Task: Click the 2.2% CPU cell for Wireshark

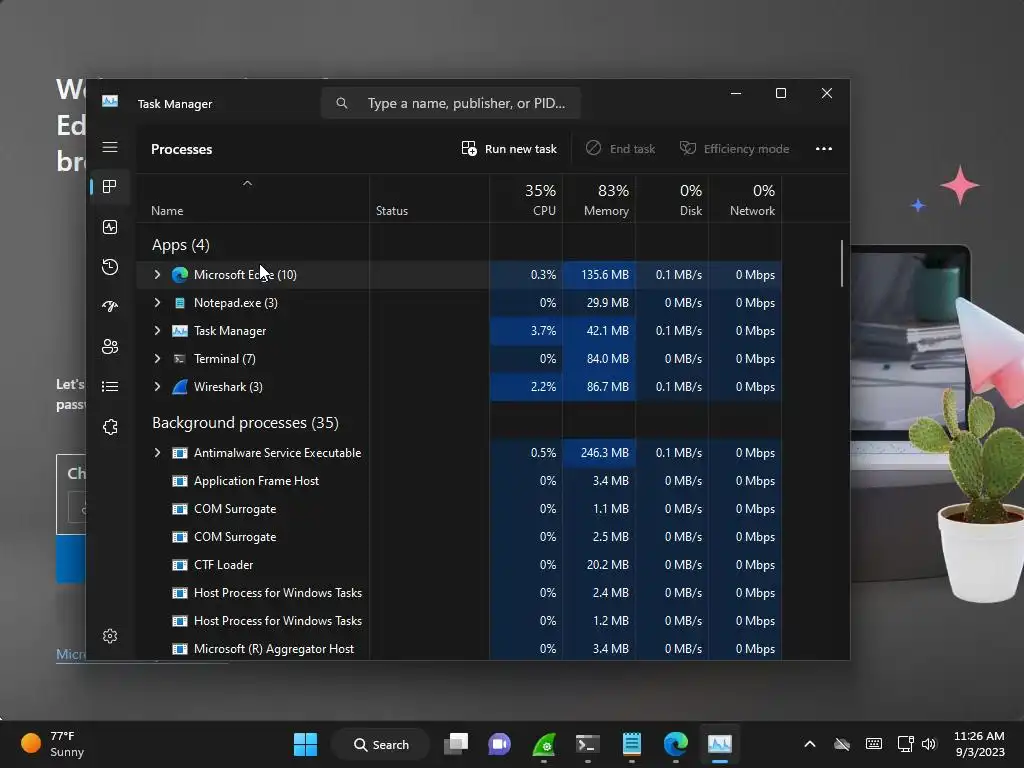Action: tap(526, 387)
